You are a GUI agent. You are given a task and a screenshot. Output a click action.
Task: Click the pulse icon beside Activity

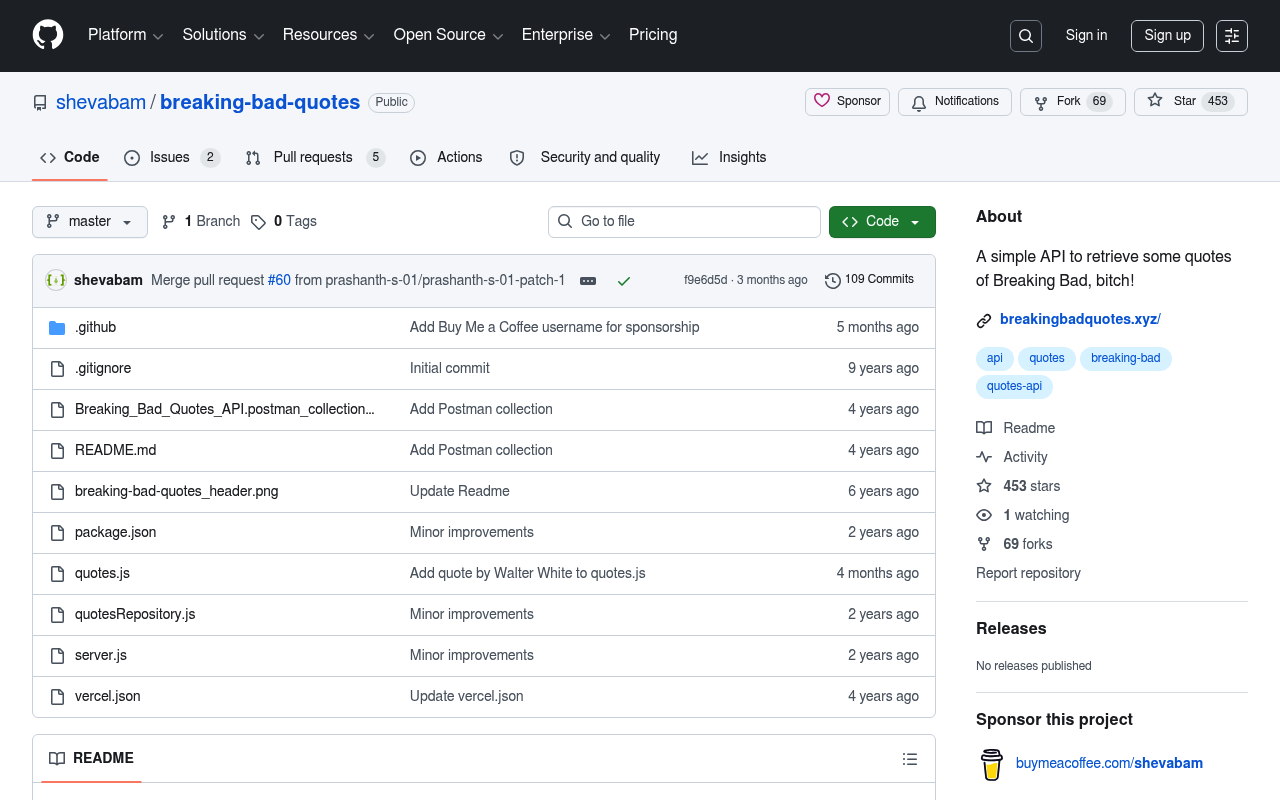pos(984,457)
